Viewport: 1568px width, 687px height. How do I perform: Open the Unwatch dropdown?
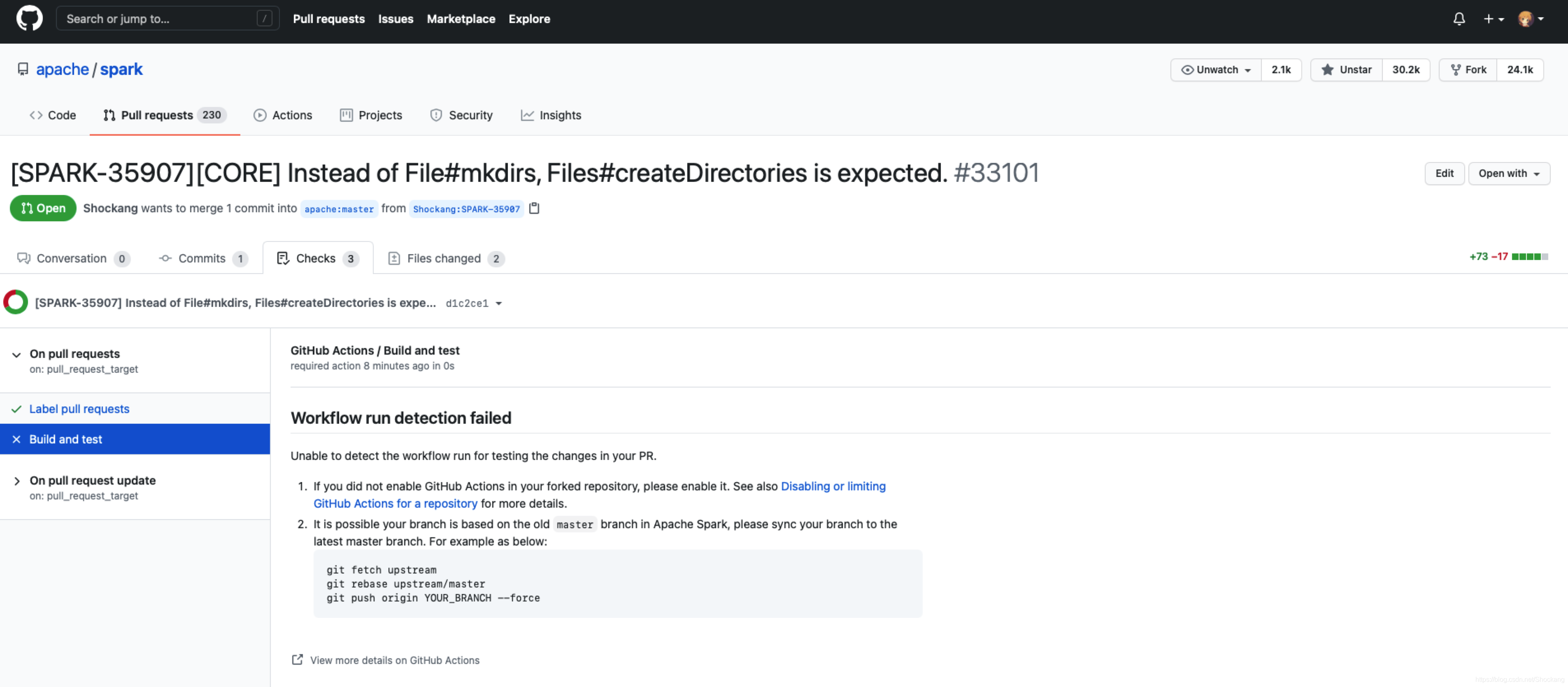(x=1216, y=70)
